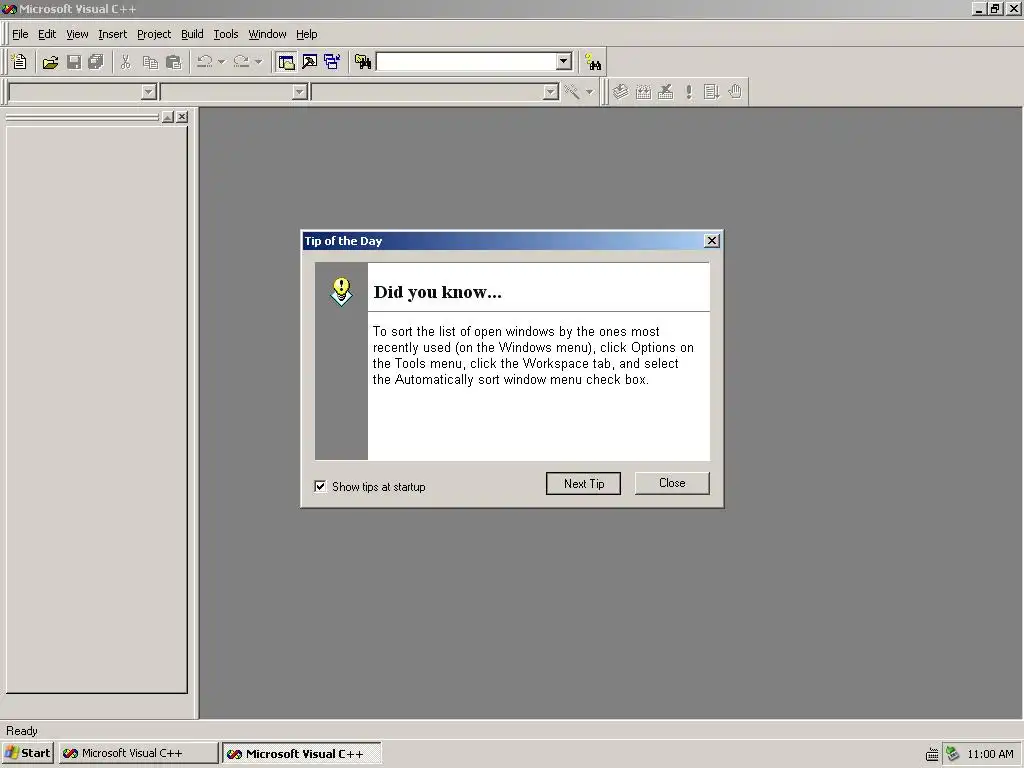Screen dimensions: 1024x768
Task: Click the Next Tip button
Action: [x=583, y=483]
